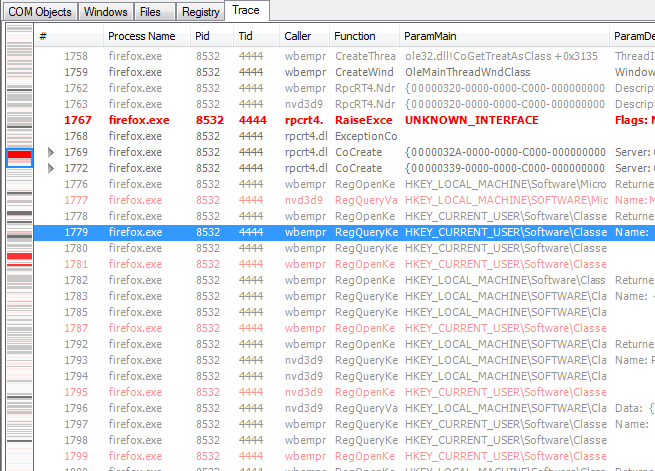This screenshot has height=471, width=655.
Task: Click {00000339-0000-0000-C000 GUID in row 1772
Action: (505, 168)
